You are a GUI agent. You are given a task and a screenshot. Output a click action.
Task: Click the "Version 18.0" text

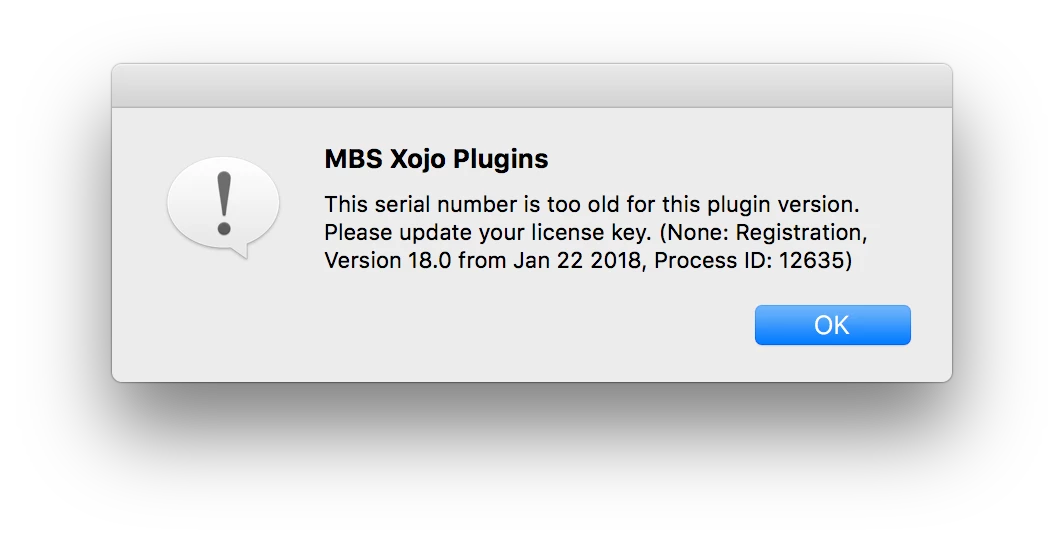(x=387, y=260)
